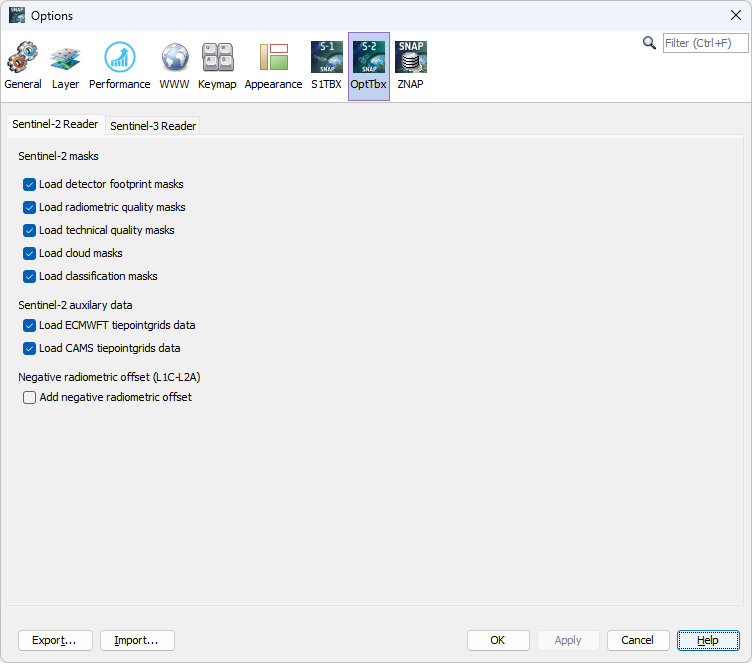This screenshot has width=753, height=664.
Task: Select the Sentinel-2 Reader tab
Action: (x=55, y=125)
